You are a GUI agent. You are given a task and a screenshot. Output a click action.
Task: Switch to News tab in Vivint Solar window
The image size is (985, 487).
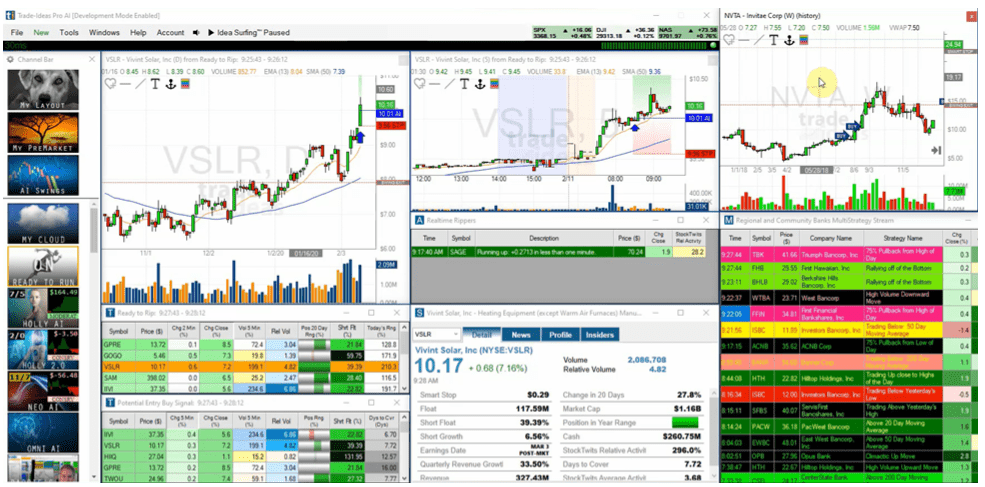click(x=521, y=335)
